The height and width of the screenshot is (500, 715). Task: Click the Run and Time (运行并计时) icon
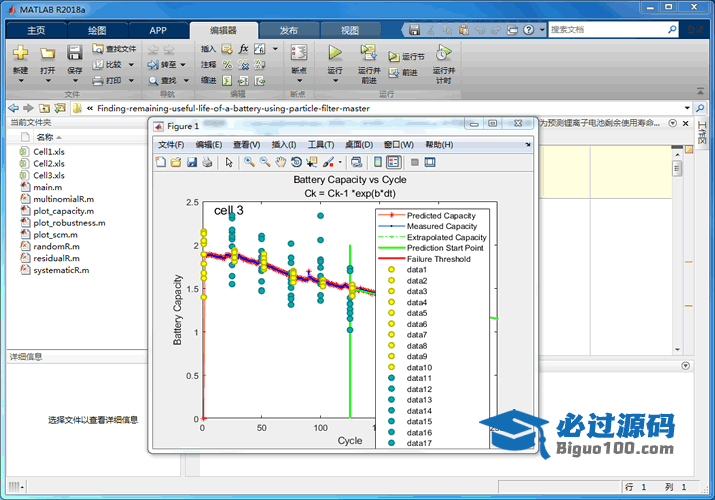[x=444, y=52]
